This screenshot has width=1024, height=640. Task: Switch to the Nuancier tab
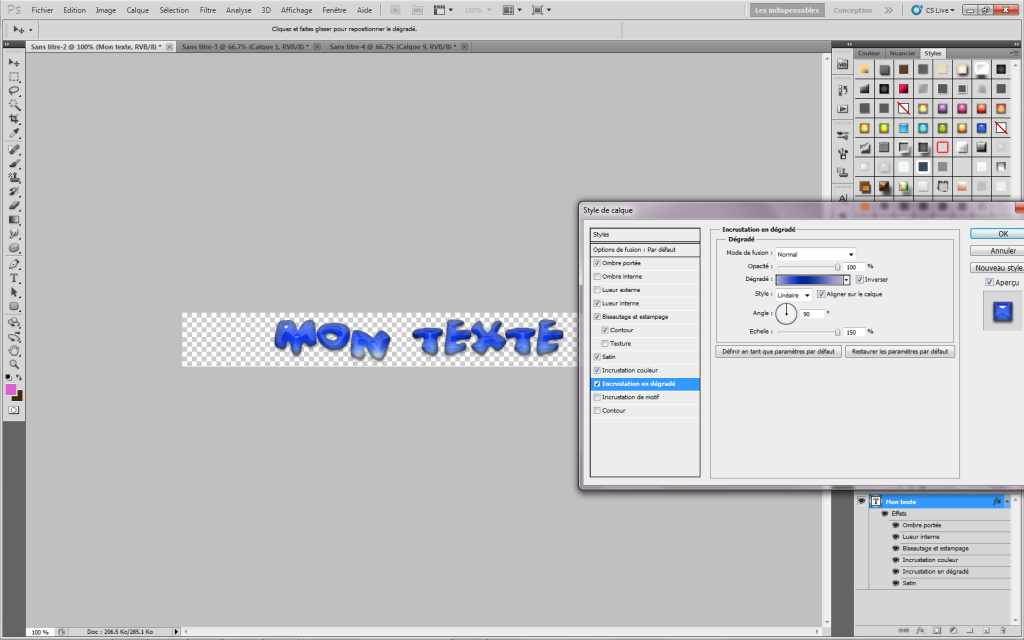[902, 54]
